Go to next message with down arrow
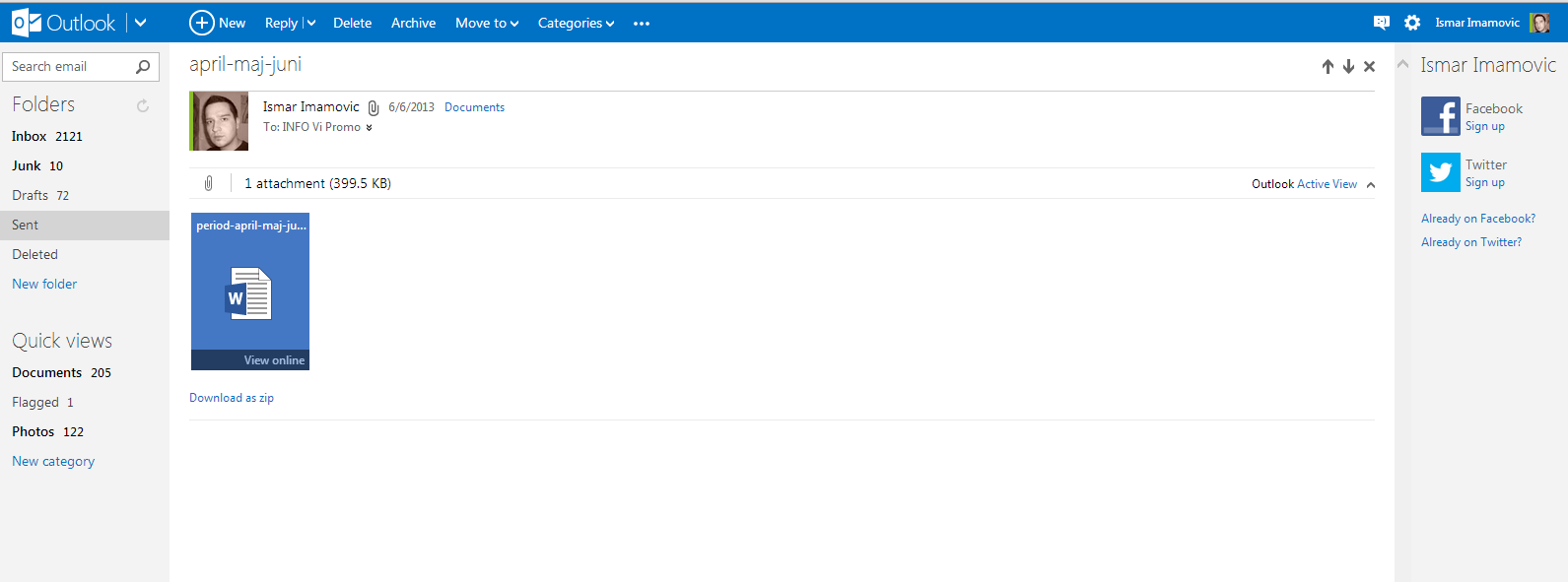The height and width of the screenshot is (582, 1568). coord(1348,67)
